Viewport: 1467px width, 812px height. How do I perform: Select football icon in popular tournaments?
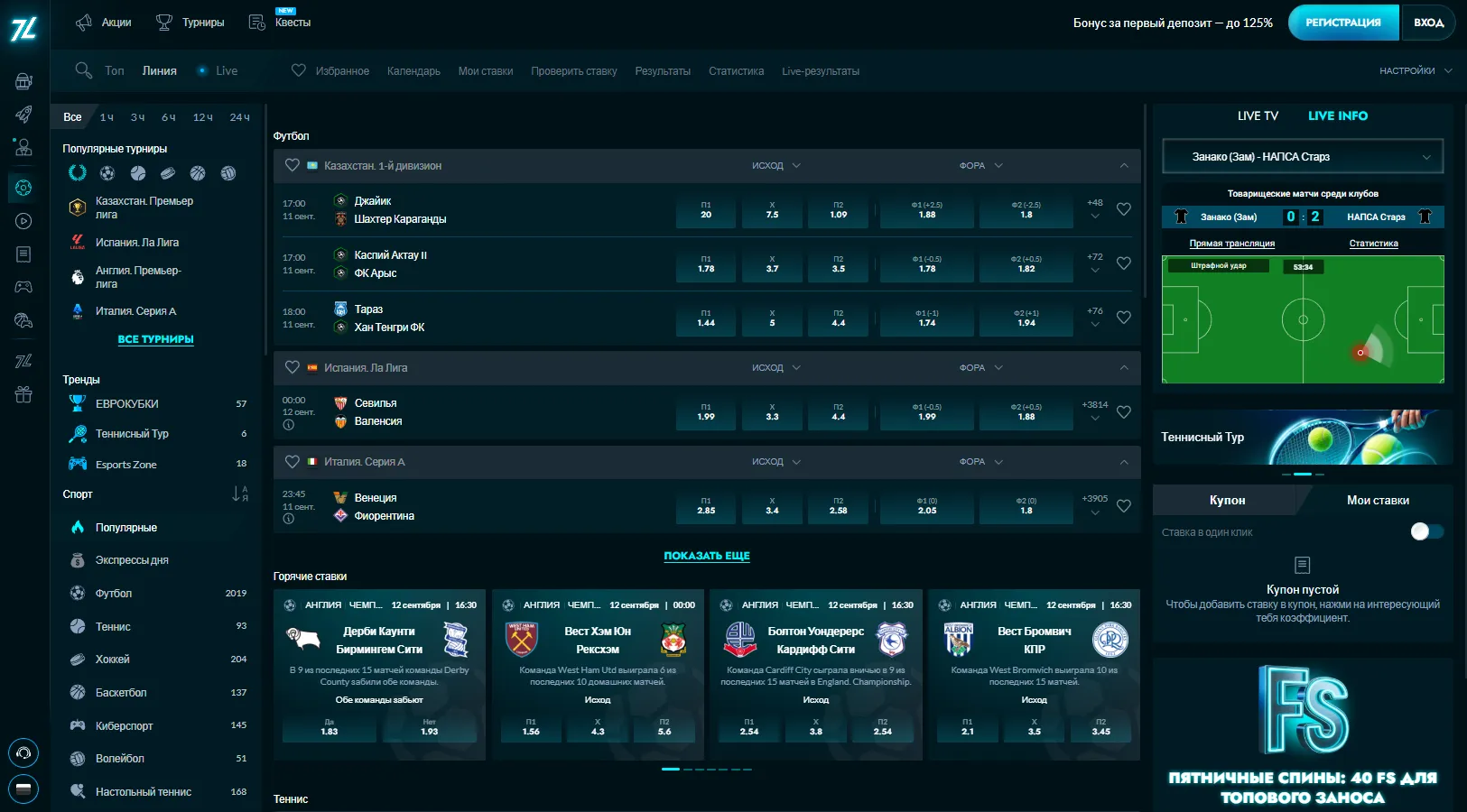tap(107, 172)
